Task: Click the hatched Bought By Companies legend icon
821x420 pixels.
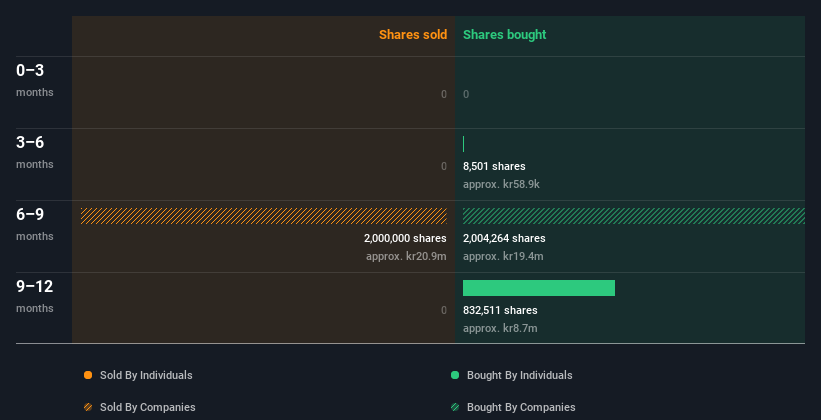Action: pyautogui.click(x=455, y=407)
